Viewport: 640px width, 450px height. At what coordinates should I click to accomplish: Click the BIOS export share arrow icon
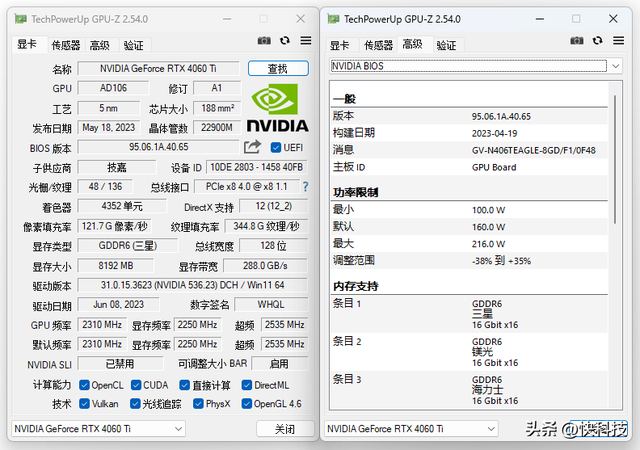pyautogui.click(x=252, y=147)
